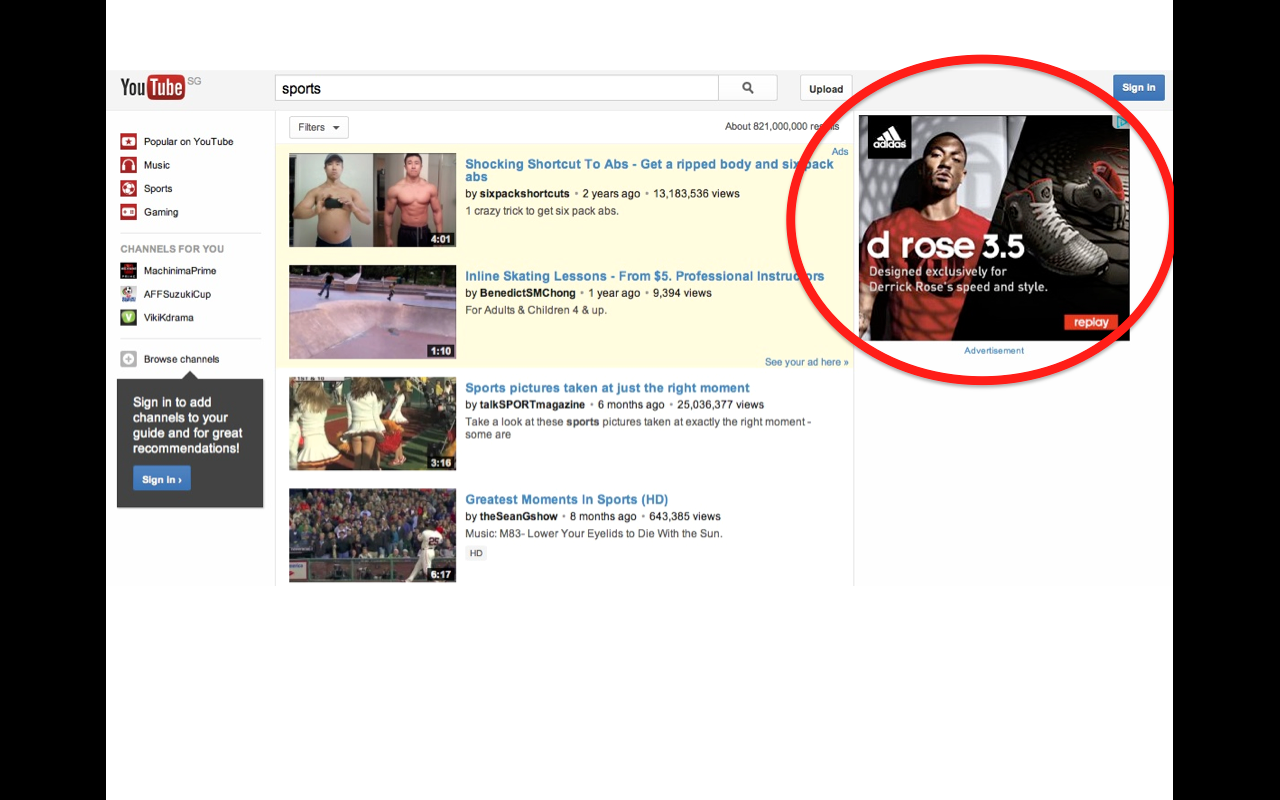Click the Popular on YouTube icon
Viewport: 1280px width, 800px height.
[128, 141]
